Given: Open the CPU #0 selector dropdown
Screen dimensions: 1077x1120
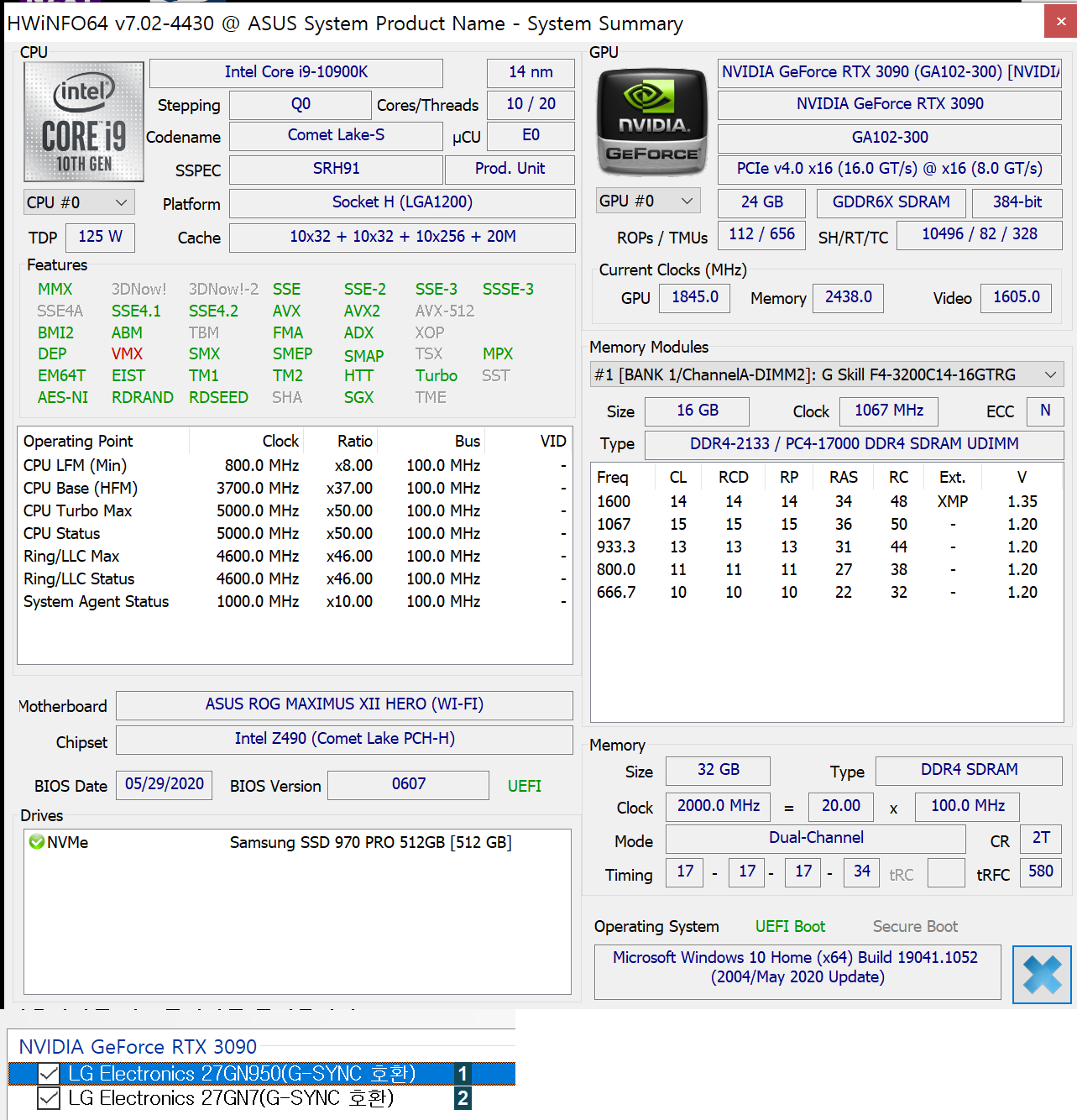Looking at the screenshot, I should pyautogui.click(x=78, y=202).
